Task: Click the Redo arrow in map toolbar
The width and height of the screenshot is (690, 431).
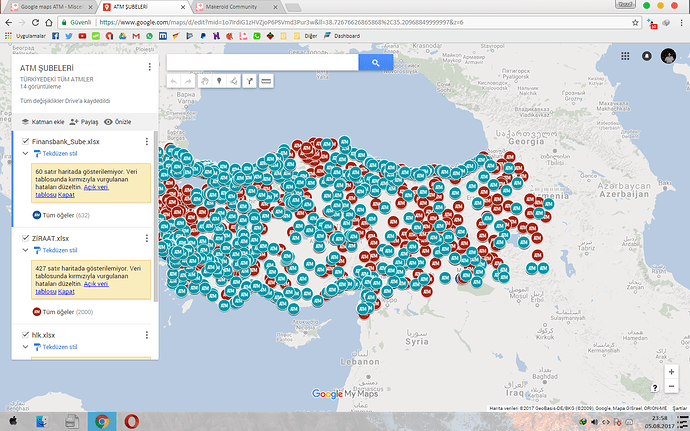Action: pos(188,81)
